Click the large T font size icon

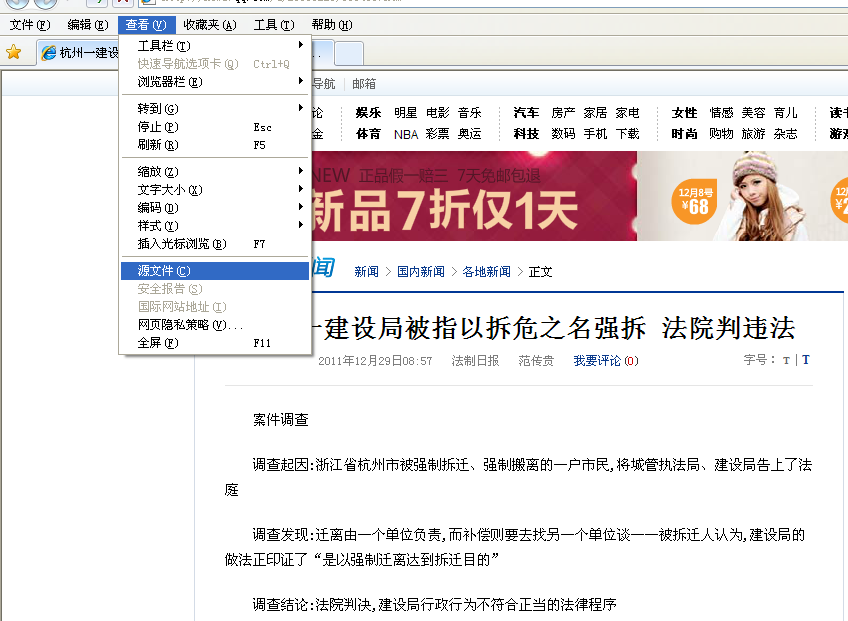click(806, 360)
